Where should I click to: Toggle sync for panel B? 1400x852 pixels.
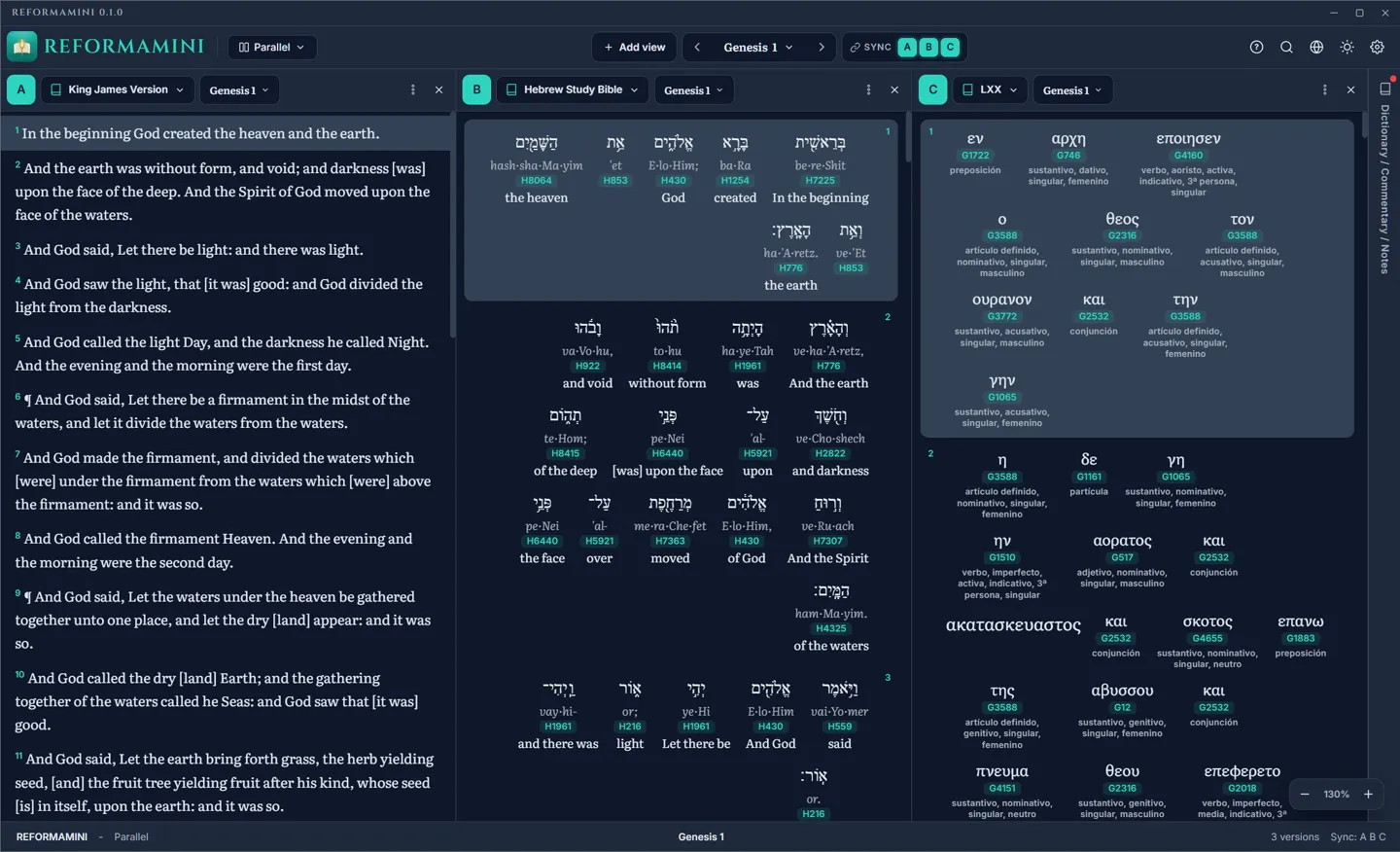click(928, 47)
